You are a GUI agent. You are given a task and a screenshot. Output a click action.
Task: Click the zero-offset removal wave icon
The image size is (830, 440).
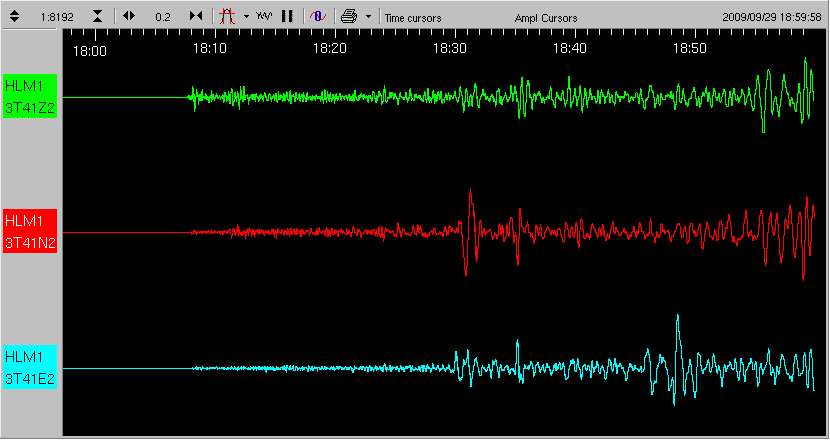coord(316,16)
